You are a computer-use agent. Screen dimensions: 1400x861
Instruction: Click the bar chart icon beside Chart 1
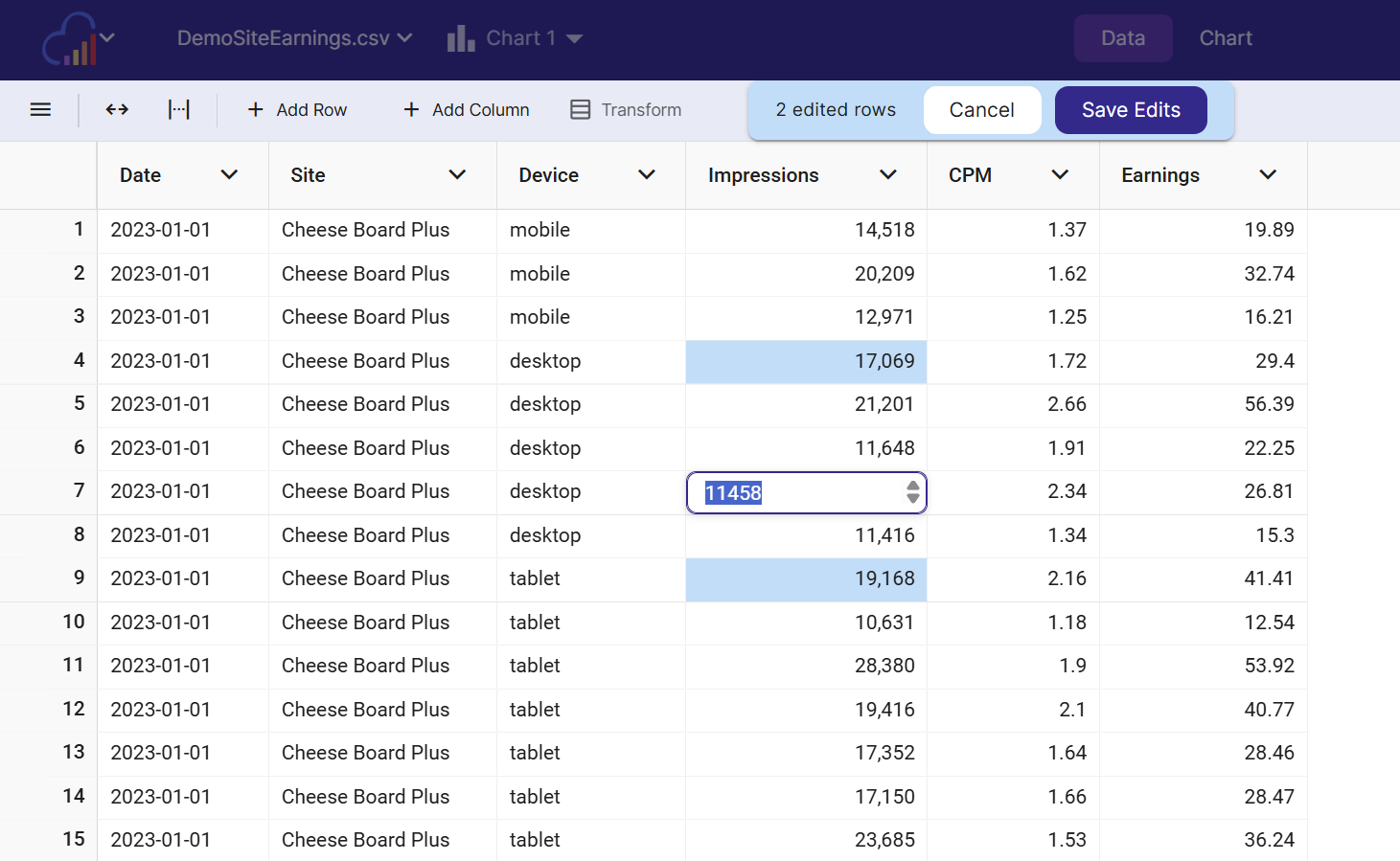coord(461,38)
